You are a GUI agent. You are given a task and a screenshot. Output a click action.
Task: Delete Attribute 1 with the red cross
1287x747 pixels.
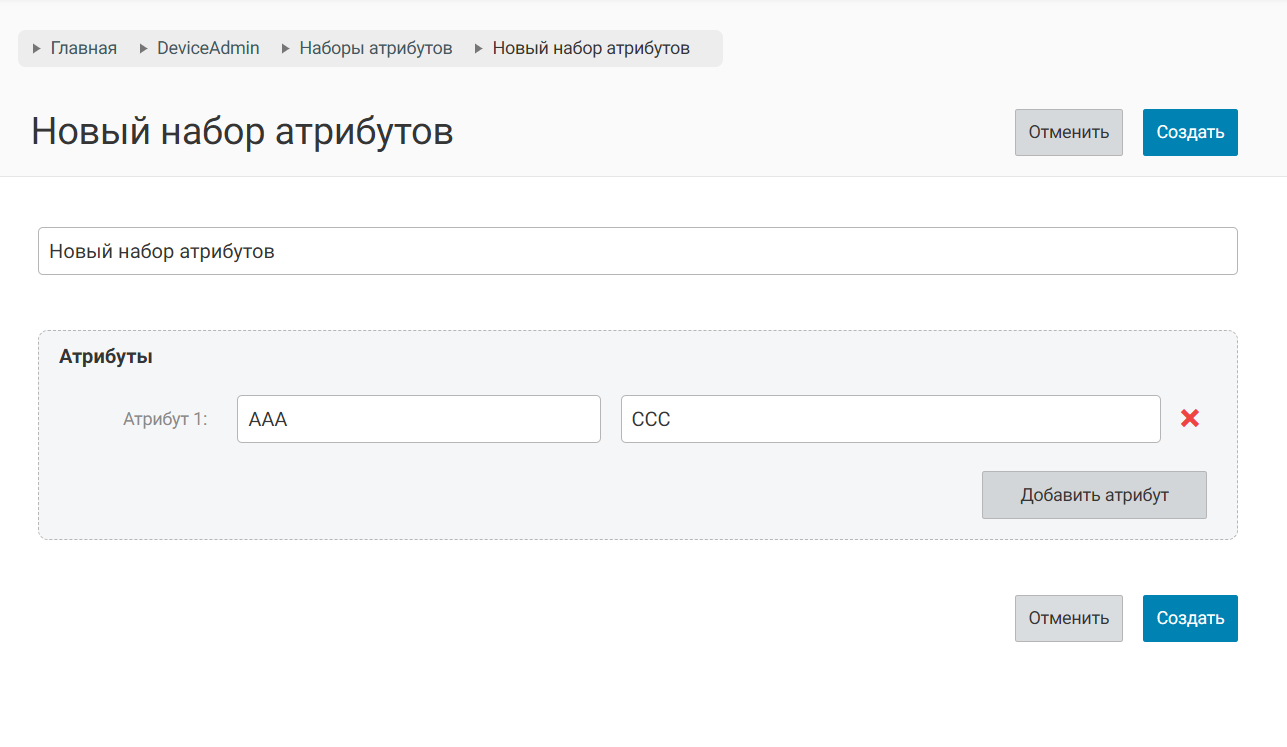1189,419
